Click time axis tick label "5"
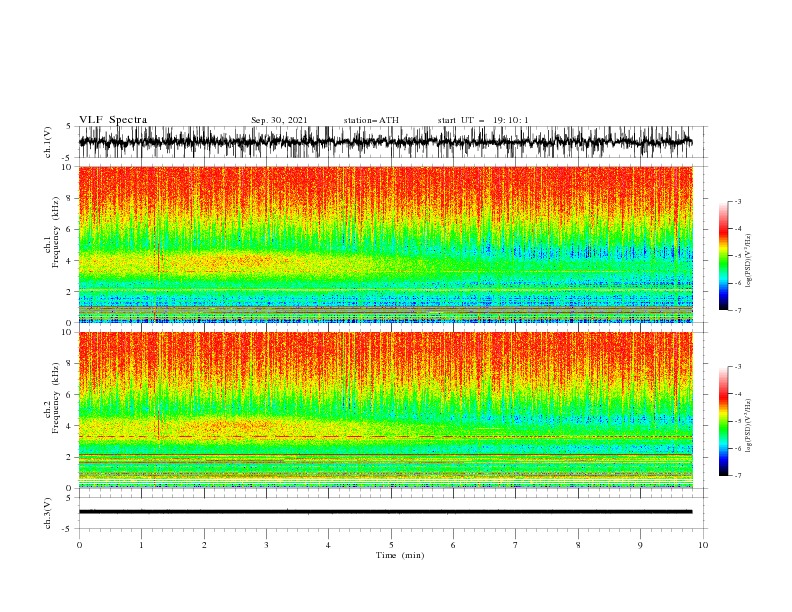The image size is (792, 612). [391, 545]
